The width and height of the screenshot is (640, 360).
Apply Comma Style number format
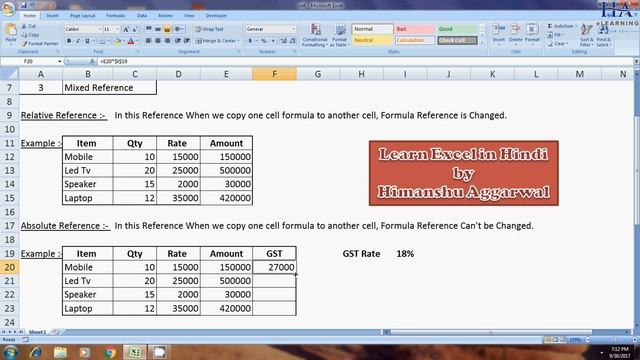[x=273, y=41]
